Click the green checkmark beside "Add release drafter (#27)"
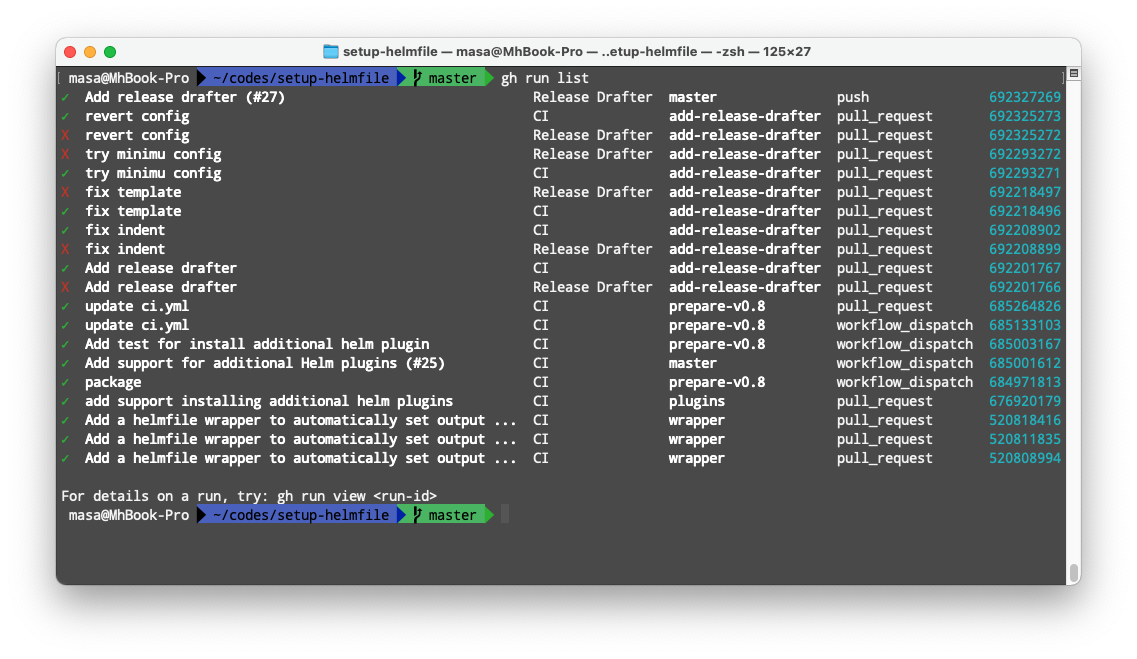Image resolution: width=1137 pixels, height=659 pixels. point(67,97)
